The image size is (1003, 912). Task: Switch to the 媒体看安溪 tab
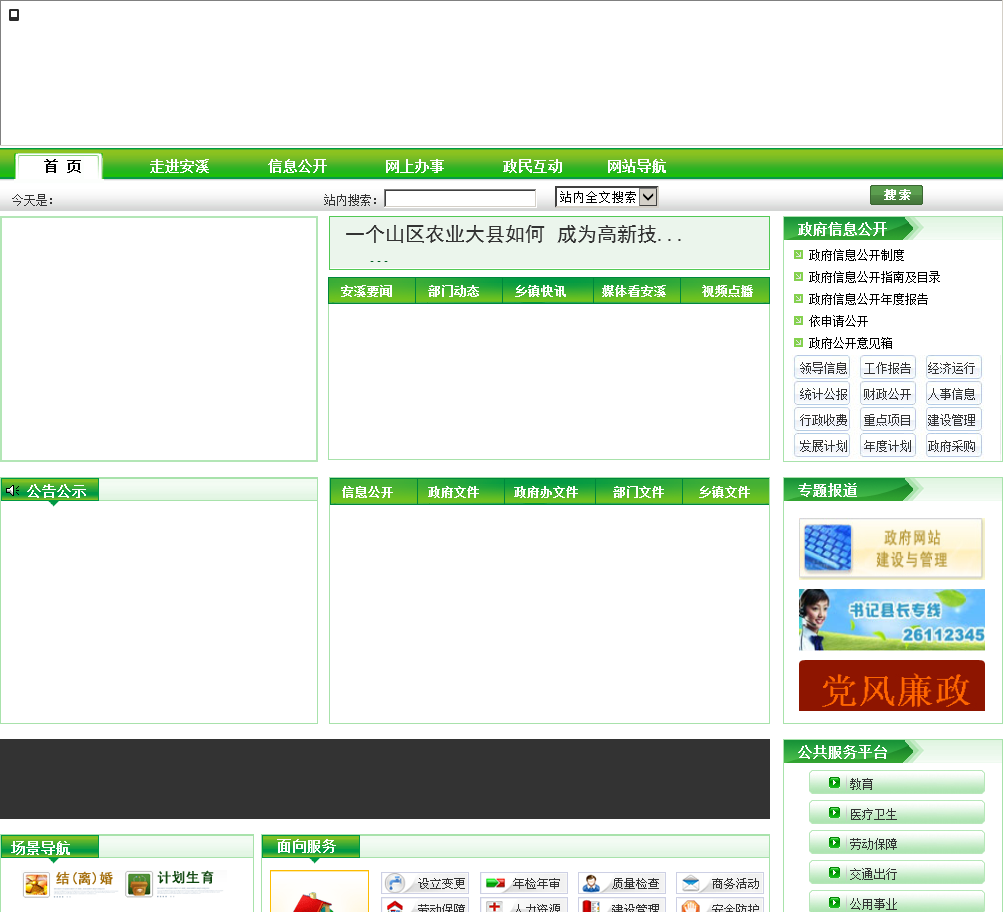point(636,291)
